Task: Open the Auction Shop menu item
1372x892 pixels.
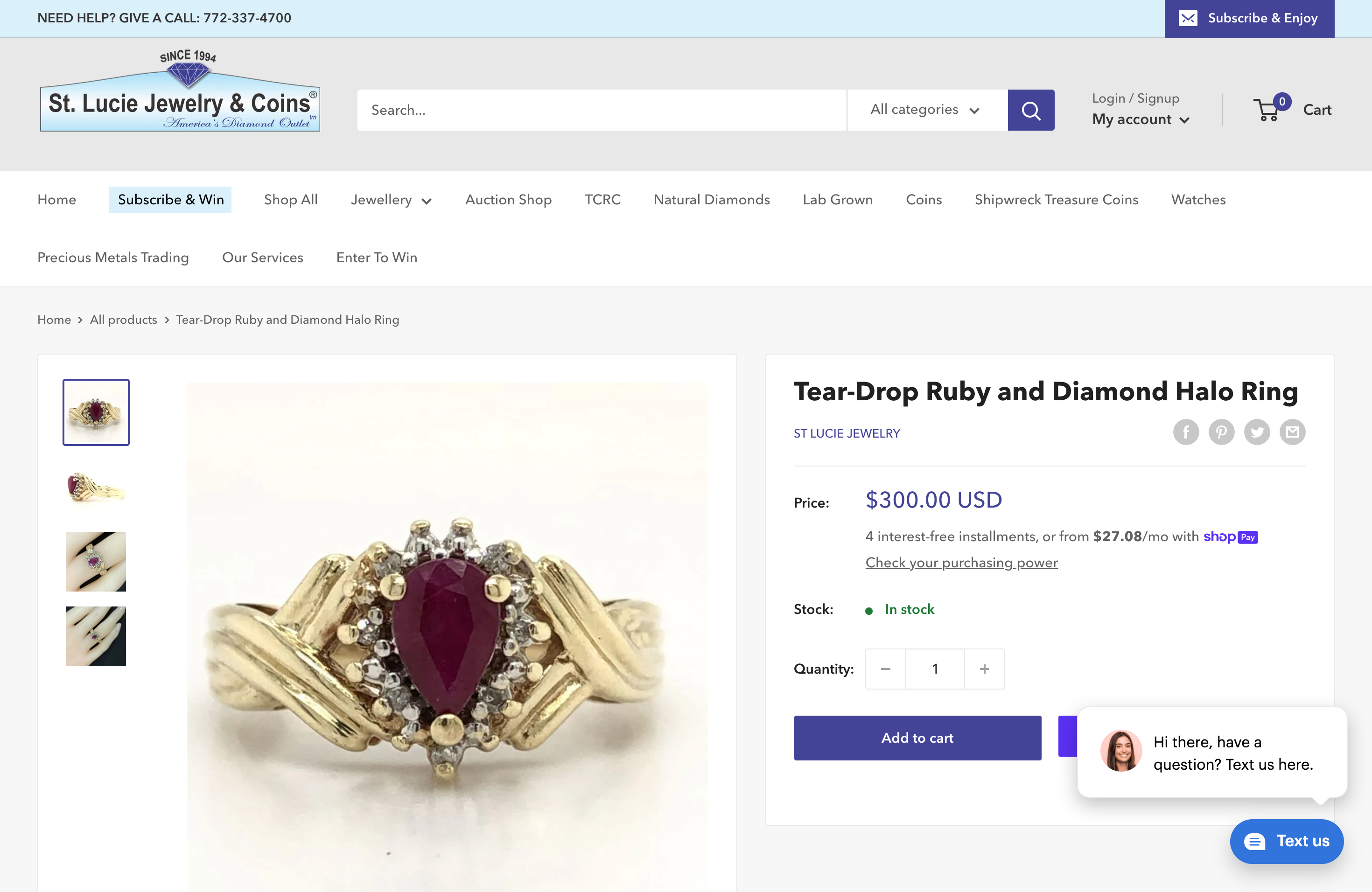Action: [x=508, y=199]
